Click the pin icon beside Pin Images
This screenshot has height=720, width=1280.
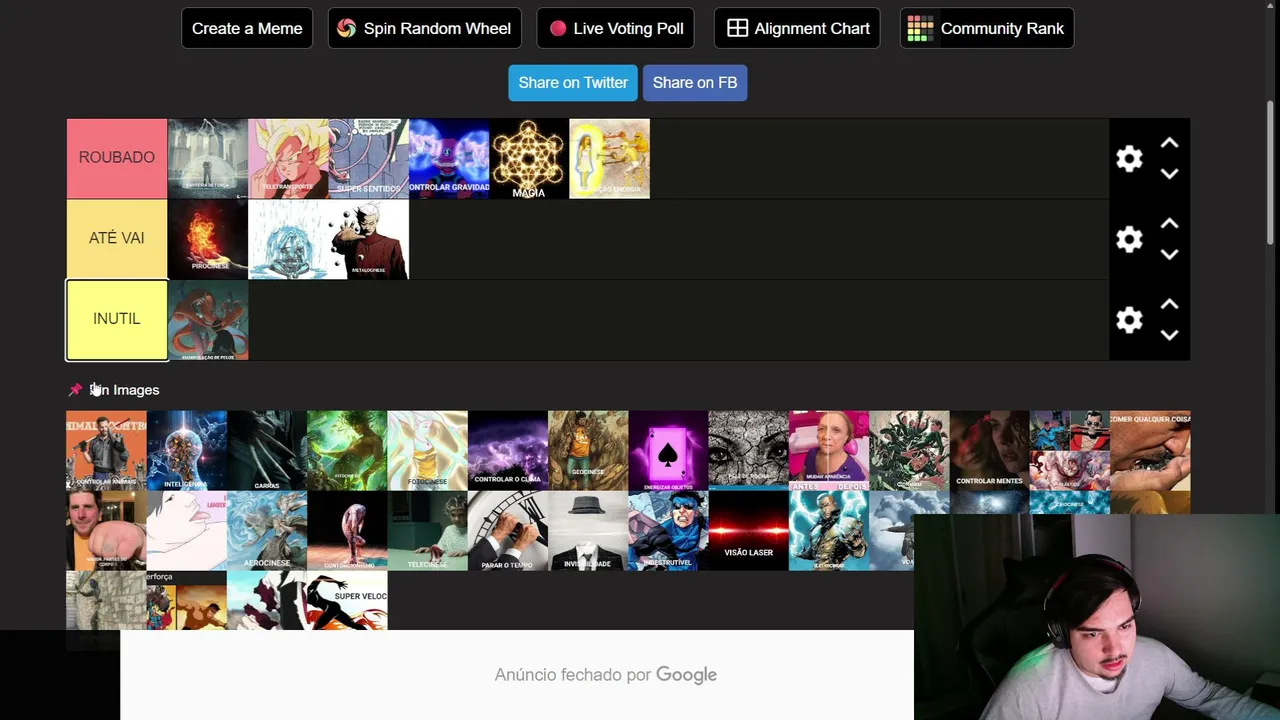pos(75,390)
